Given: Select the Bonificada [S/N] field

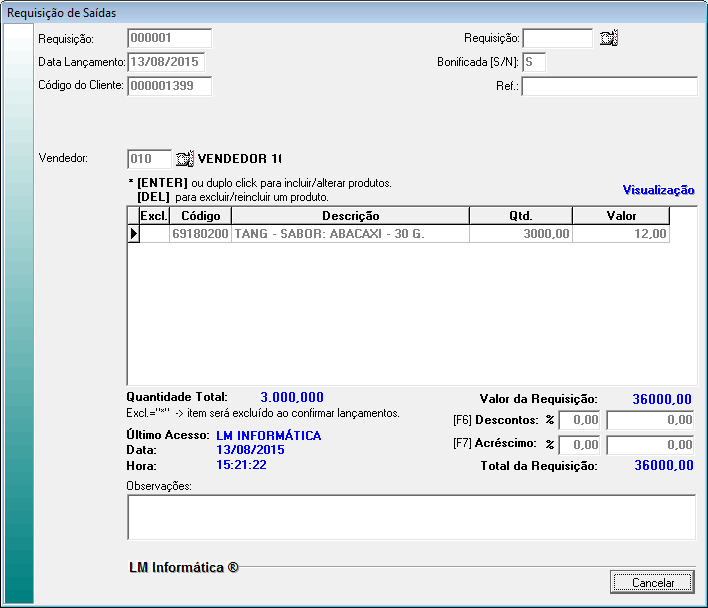Looking at the screenshot, I should pyautogui.click(x=534, y=62).
